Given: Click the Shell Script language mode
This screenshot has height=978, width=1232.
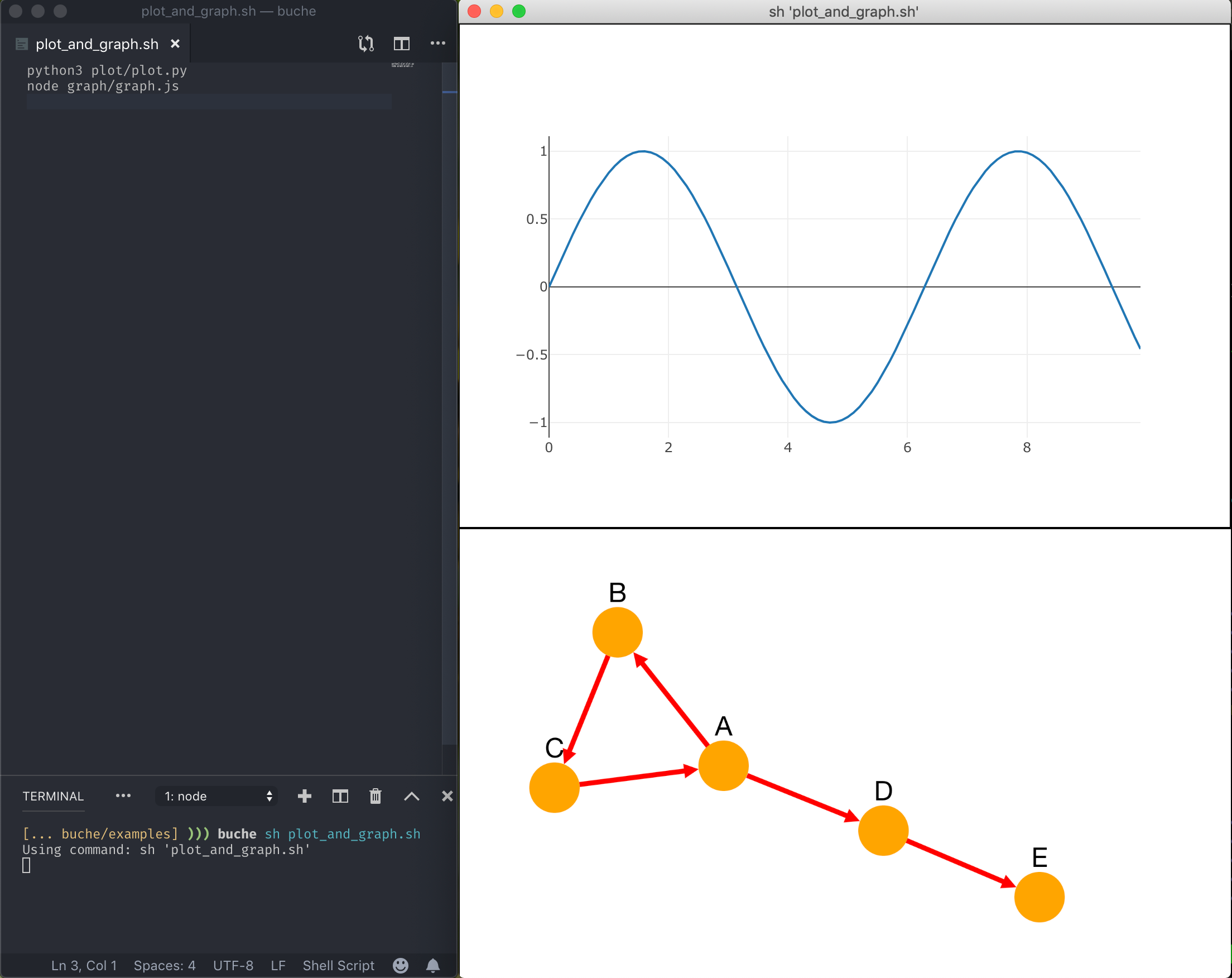Looking at the screenshot, I should click(338, 965).
